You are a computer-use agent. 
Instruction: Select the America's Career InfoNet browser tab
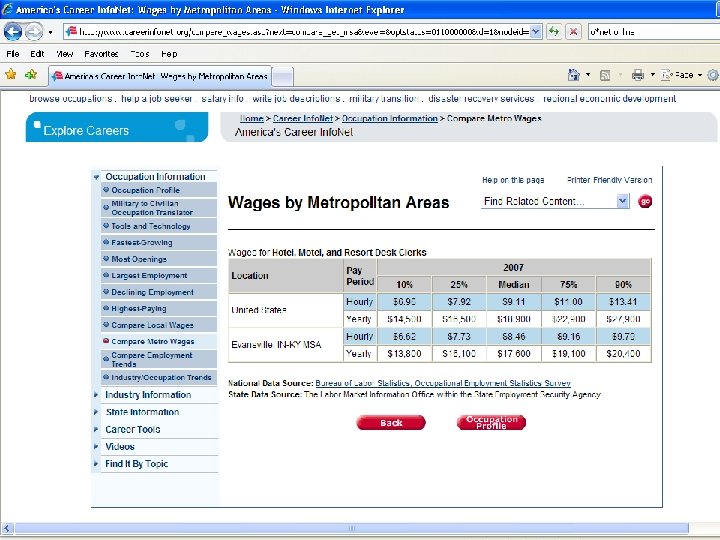160,76
